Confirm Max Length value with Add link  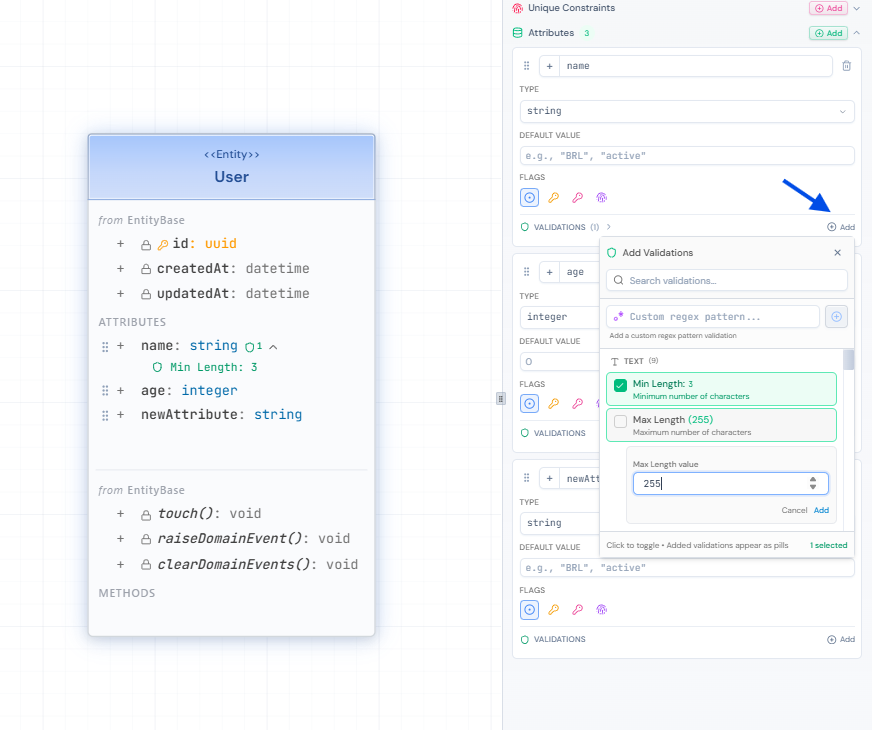(x=821, y=510)
